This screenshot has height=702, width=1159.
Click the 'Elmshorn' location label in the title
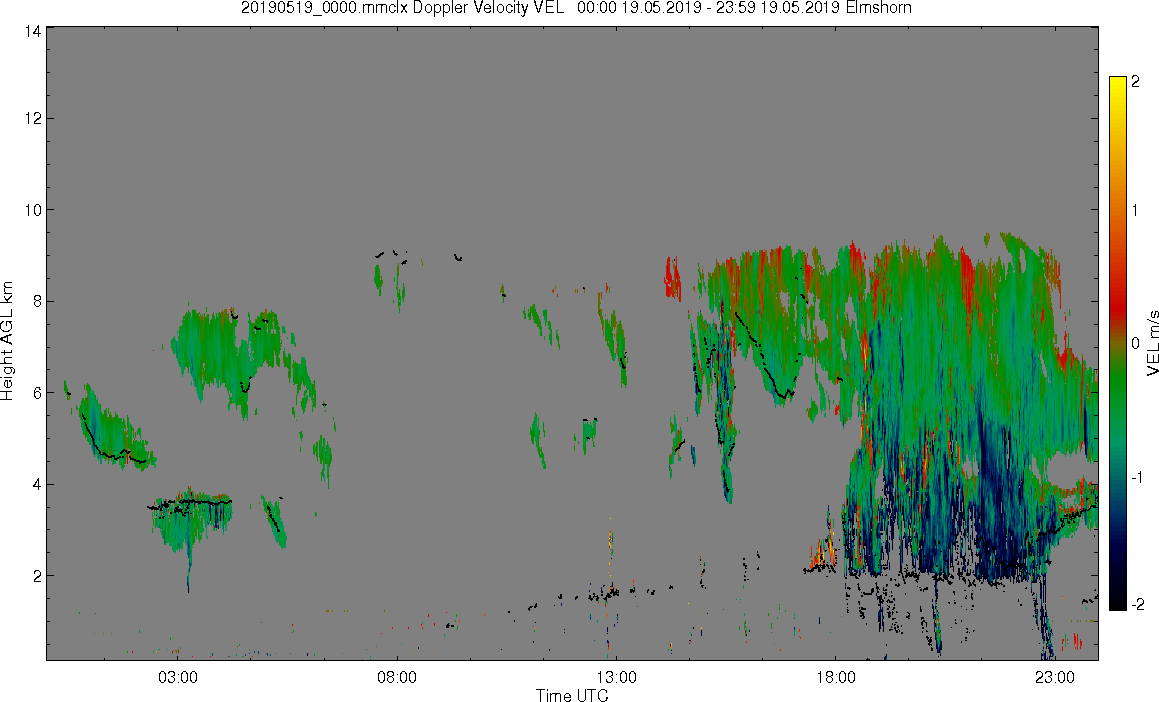pos(878,8)
